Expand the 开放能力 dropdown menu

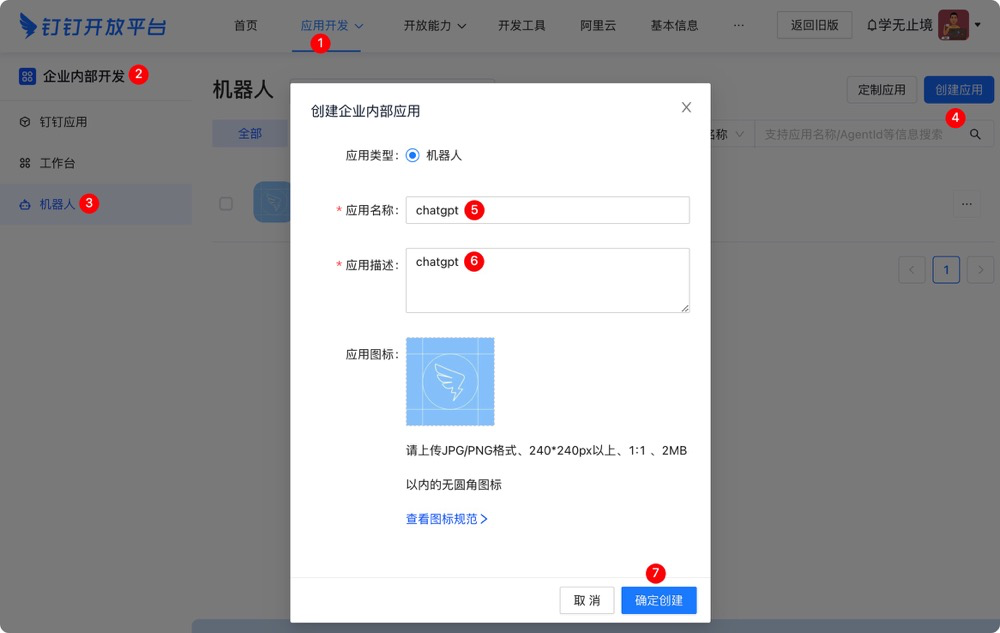coord(434,25)
